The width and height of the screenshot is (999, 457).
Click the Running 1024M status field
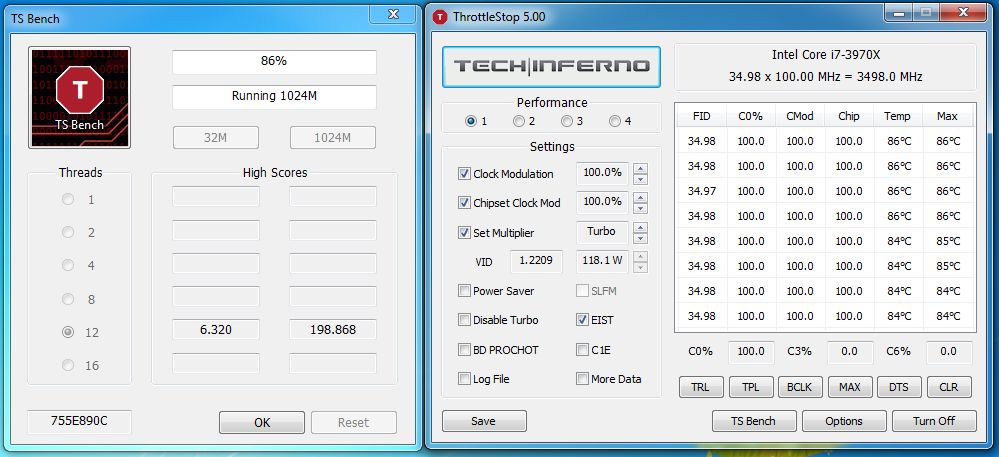point(274,97)
